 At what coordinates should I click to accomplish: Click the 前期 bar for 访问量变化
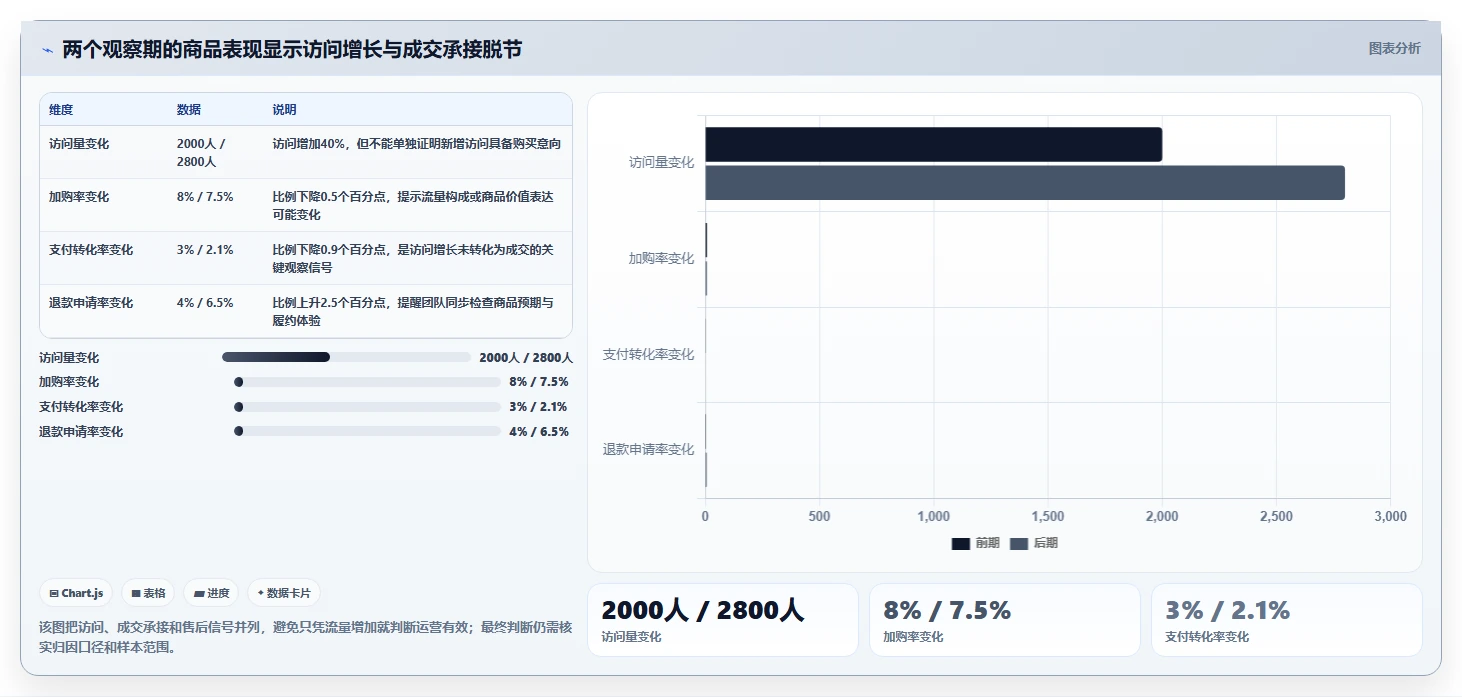933,144
